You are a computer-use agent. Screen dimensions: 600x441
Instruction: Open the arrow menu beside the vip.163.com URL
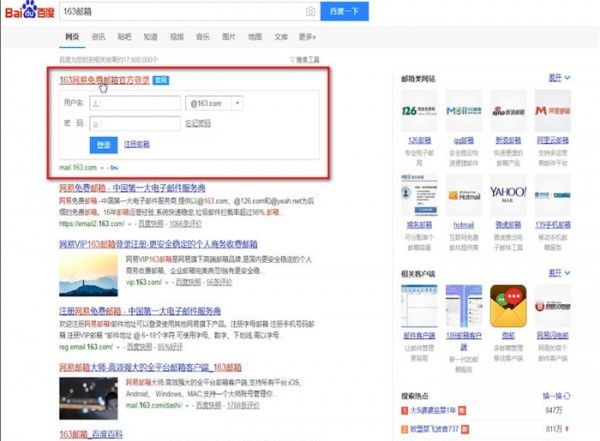coord(167,283)
